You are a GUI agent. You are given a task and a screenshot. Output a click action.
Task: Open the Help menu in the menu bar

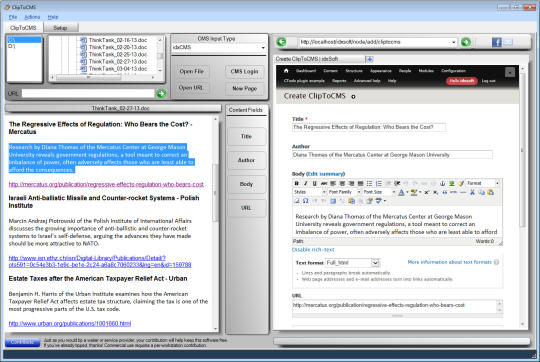[x=53, y=17]
